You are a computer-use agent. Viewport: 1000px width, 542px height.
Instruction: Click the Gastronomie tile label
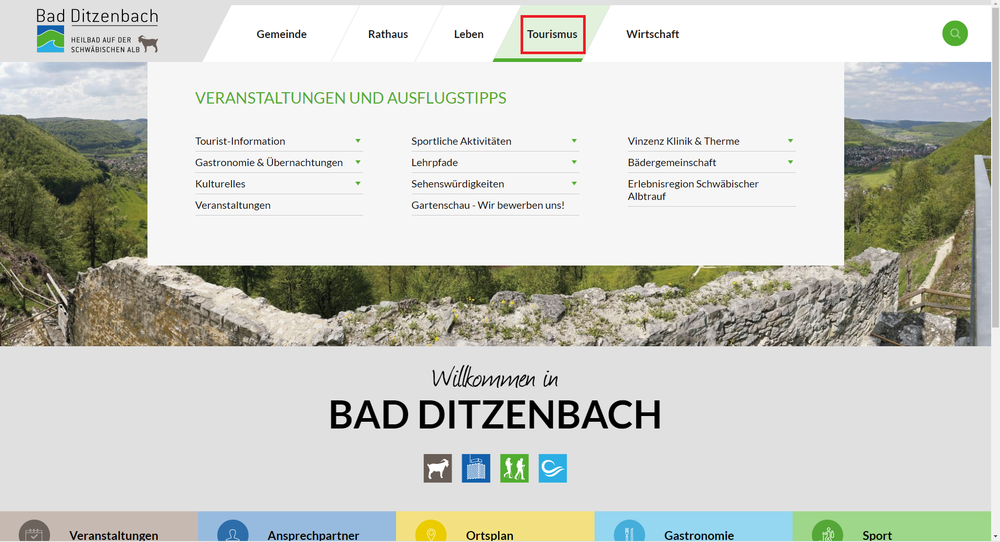click(x=698, y=536)
